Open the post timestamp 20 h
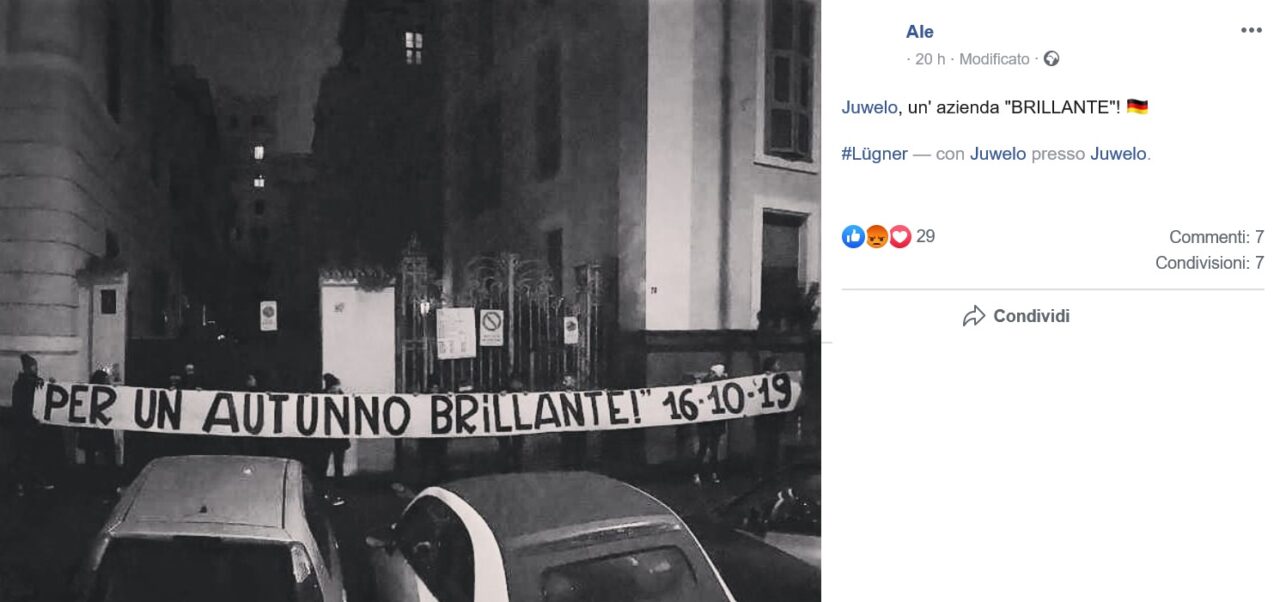Image resolution: width=1280 pixels, height=602 pixels. [x=930, y=59]
